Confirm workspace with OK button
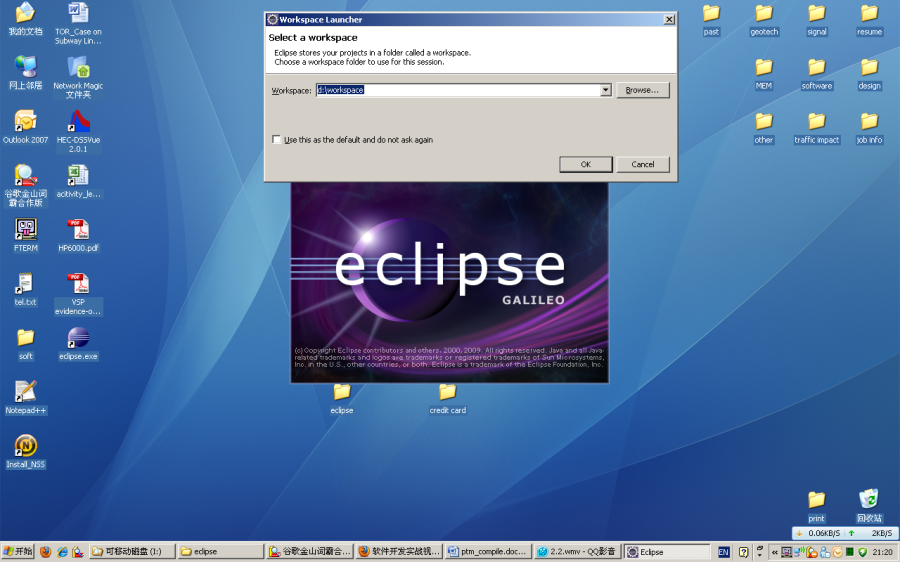The width and height of the screenshot is (900, 562). 585,164
